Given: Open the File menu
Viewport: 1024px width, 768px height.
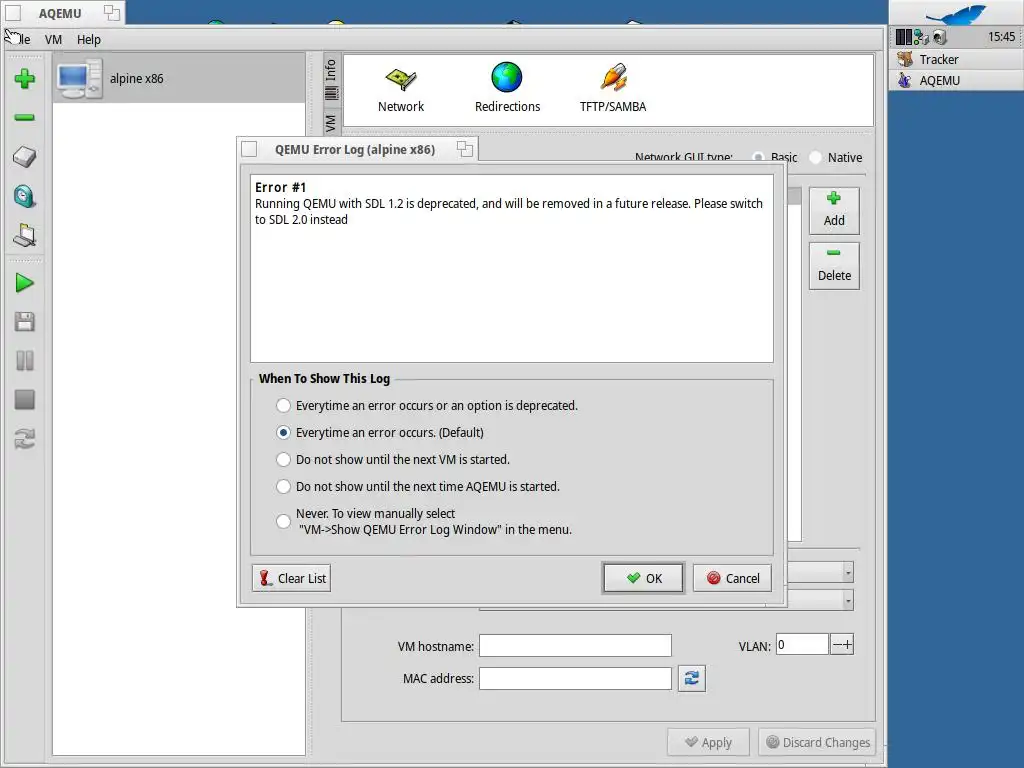Looking at the screenshot, I should pos(21,40).
